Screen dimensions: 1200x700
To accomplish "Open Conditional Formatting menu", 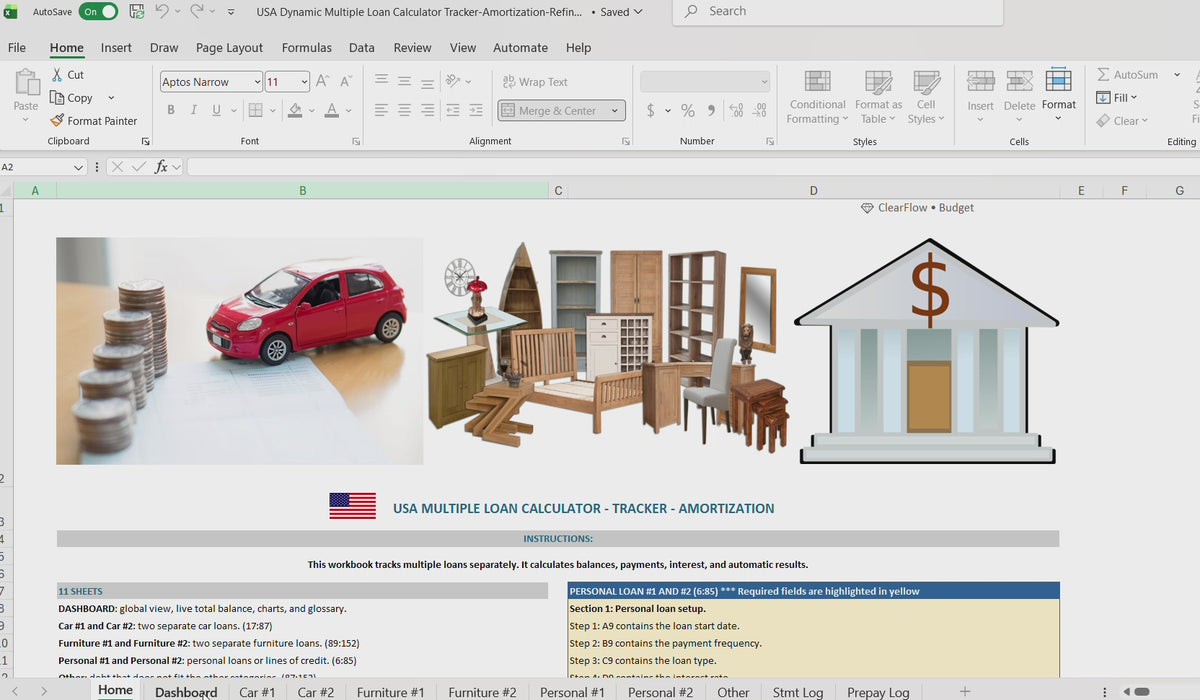I will point(817,97).
